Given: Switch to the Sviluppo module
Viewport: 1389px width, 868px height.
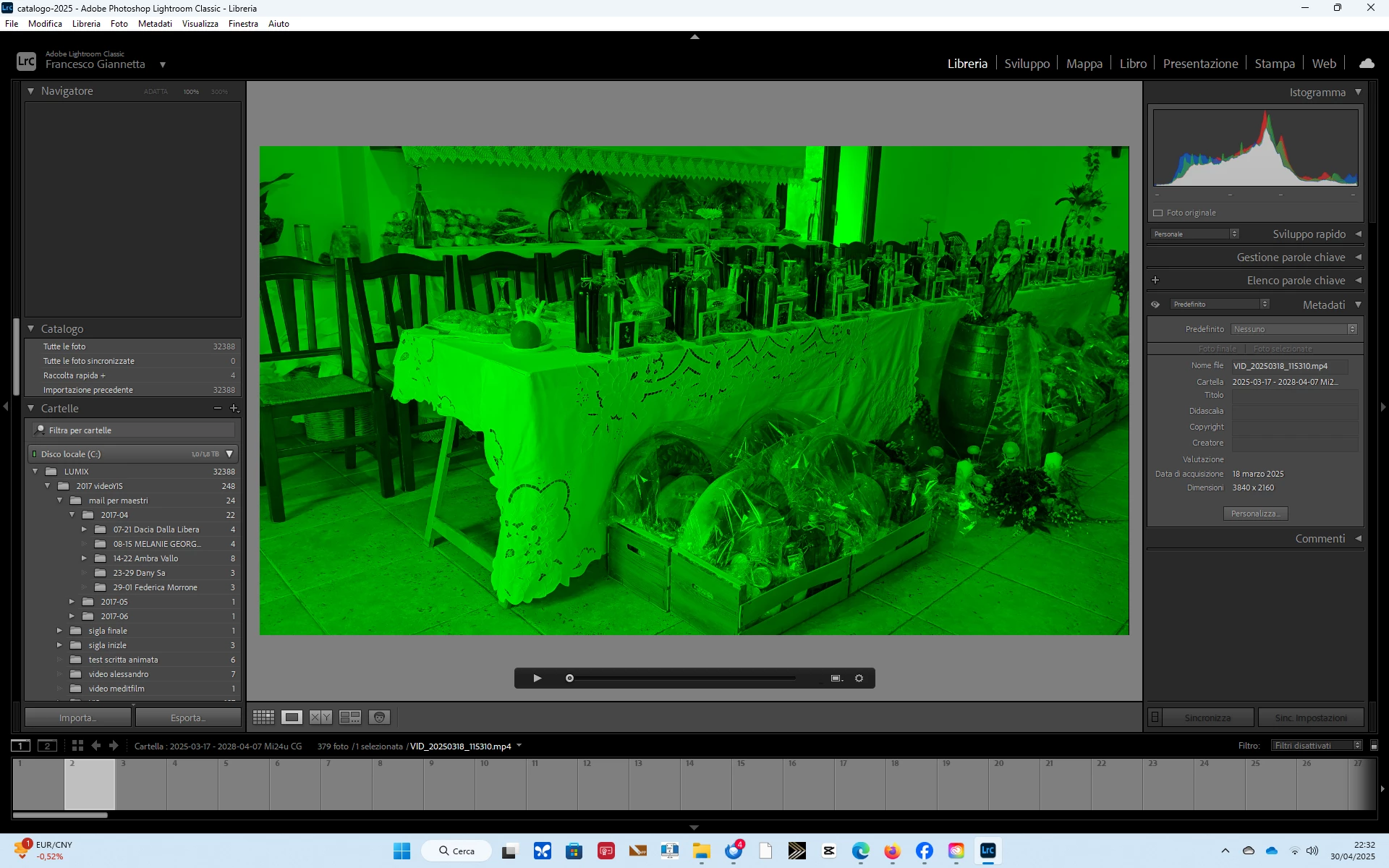Looking at the screenshot, I should pyautogui.click(x=1027, y=64).
